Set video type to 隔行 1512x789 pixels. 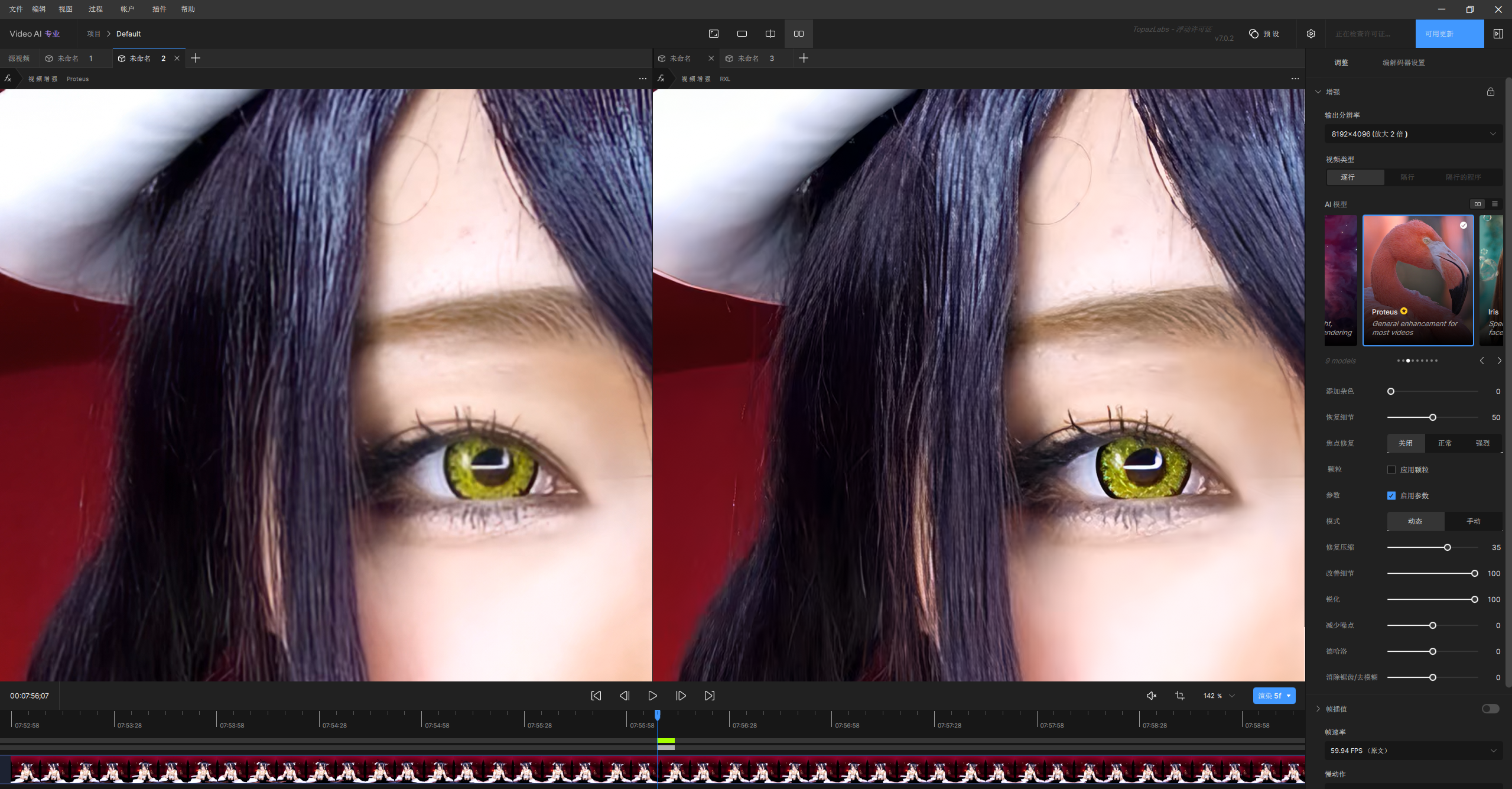tap(1407, 177)
